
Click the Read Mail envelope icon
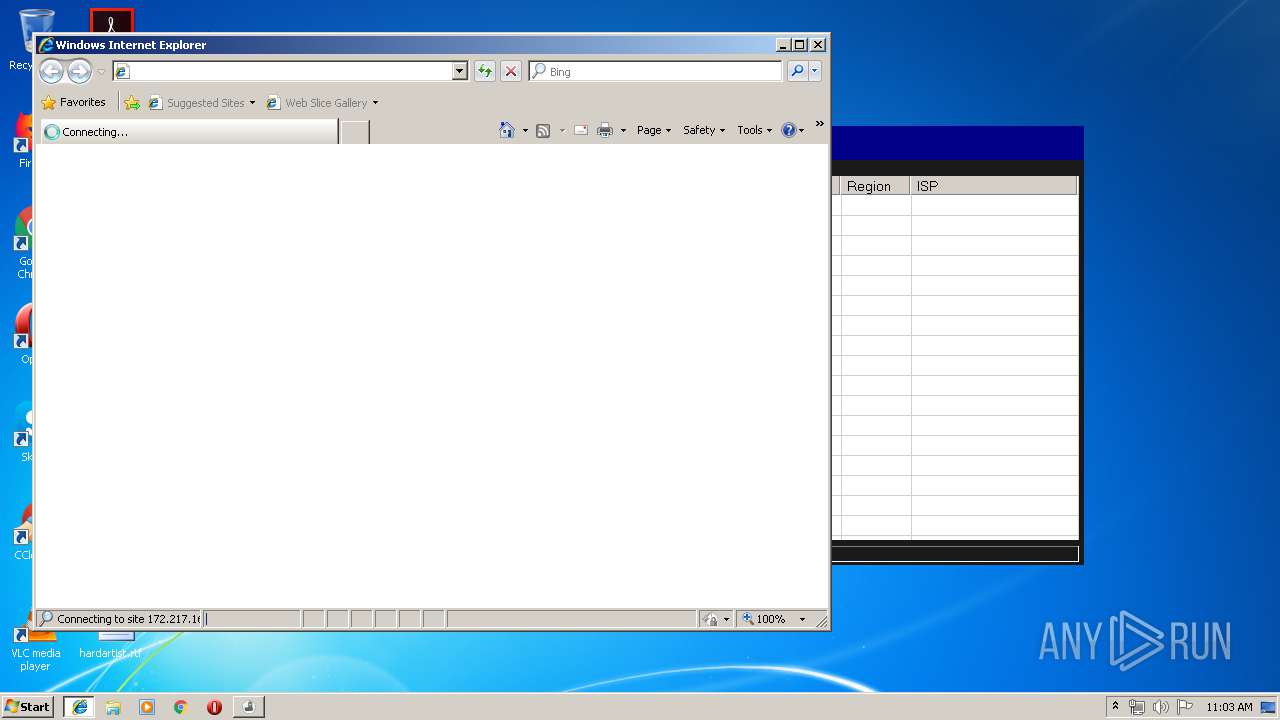(x=581, y=130)
